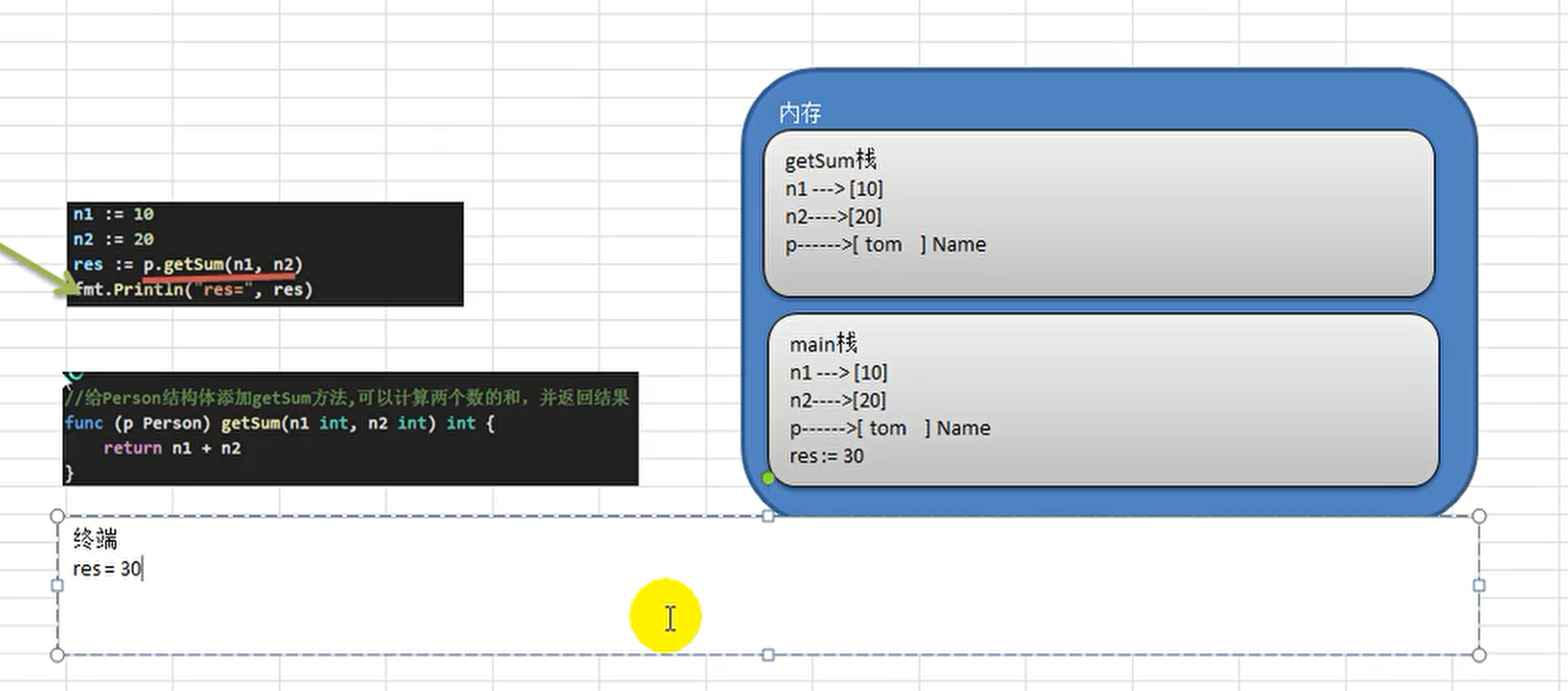Click the left-middle sizing handle of the 终端 text box
Viewport: 1568px width, 691px height.
click(x=57, y=585)
